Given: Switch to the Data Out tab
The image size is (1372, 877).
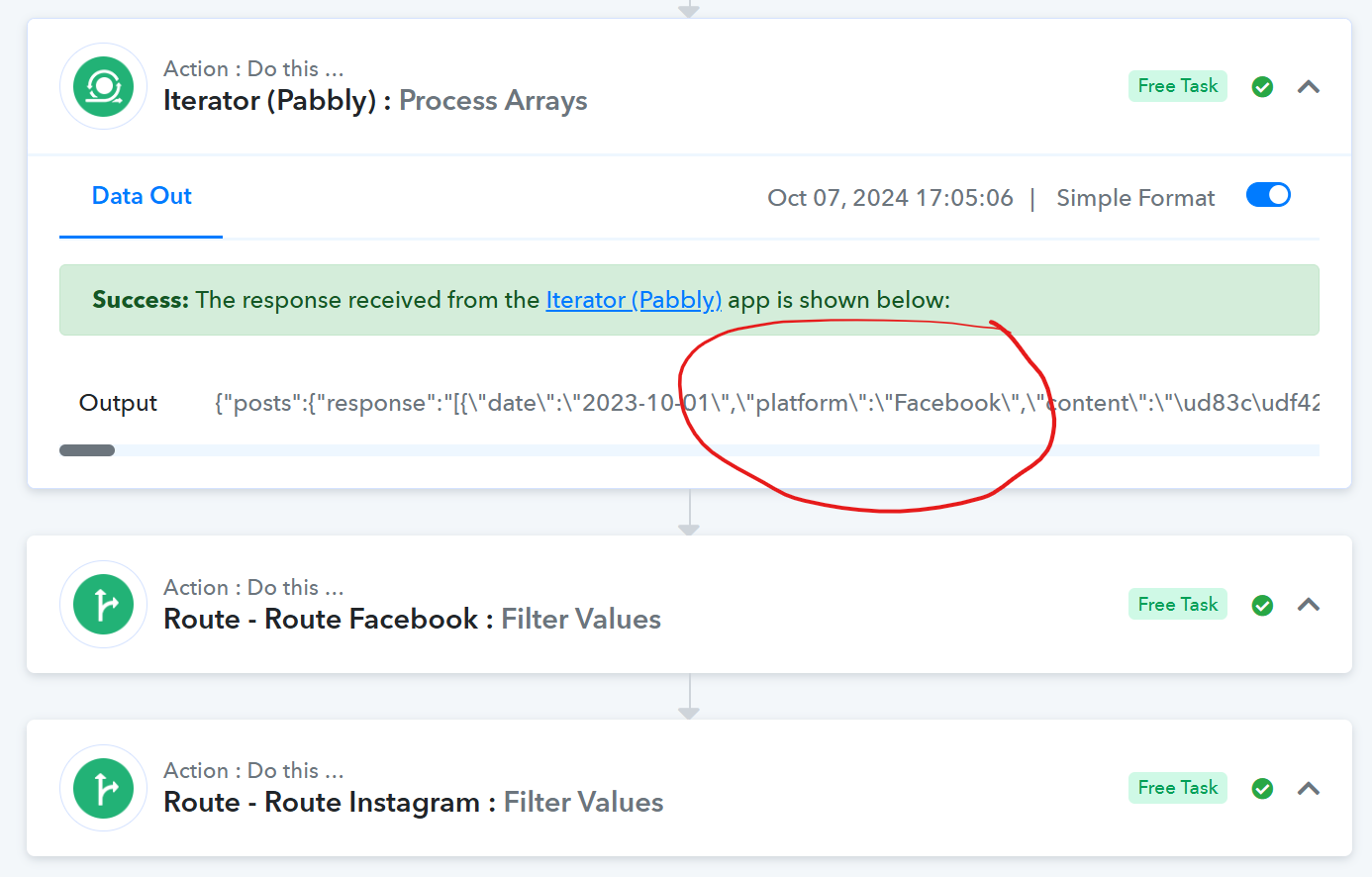Looking at the screenshot, I should tap(142, 196).
